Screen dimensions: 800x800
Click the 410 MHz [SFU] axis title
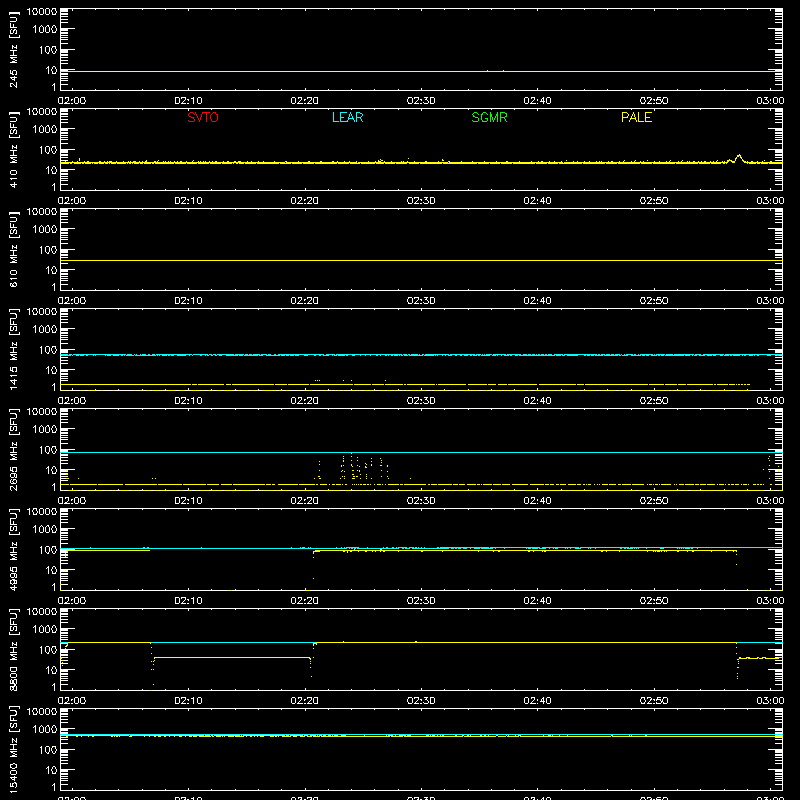13,150
